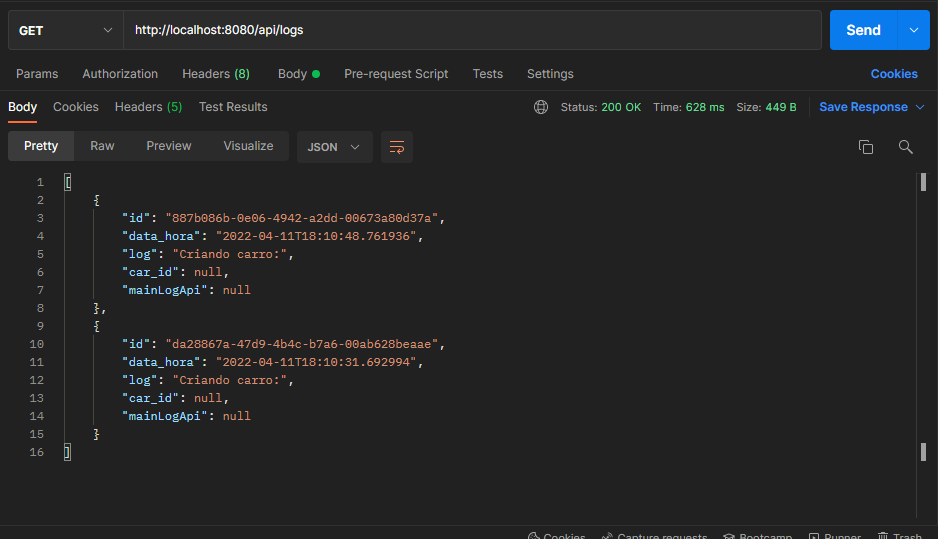Open the Authorization tab
This screenshot has width=938, height=539.
click(120, 74)
